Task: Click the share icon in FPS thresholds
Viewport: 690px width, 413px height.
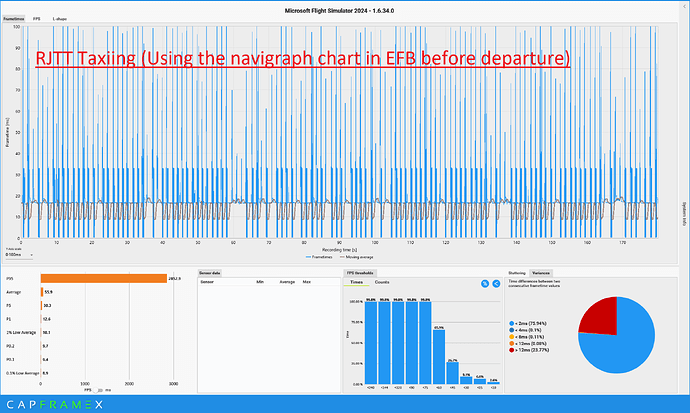Action: click(497, 284)
